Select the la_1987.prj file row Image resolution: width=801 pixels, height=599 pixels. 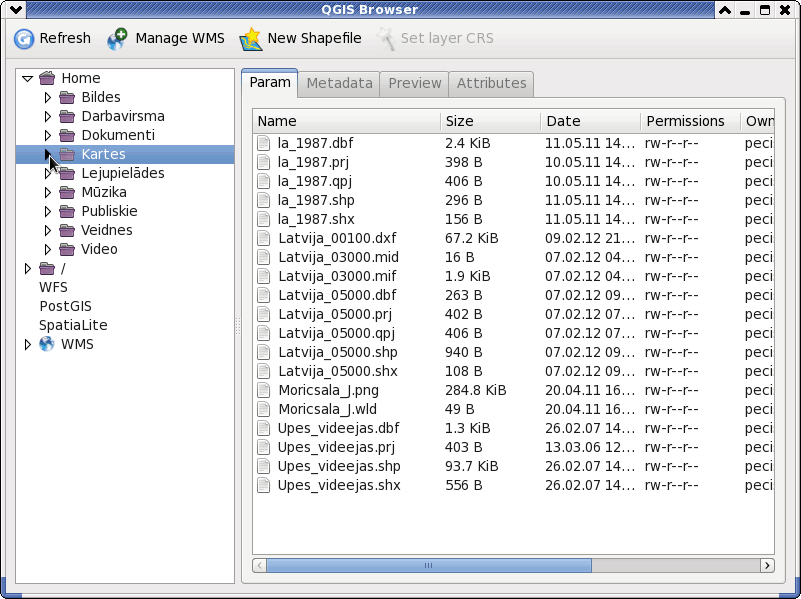pos(513,162)
